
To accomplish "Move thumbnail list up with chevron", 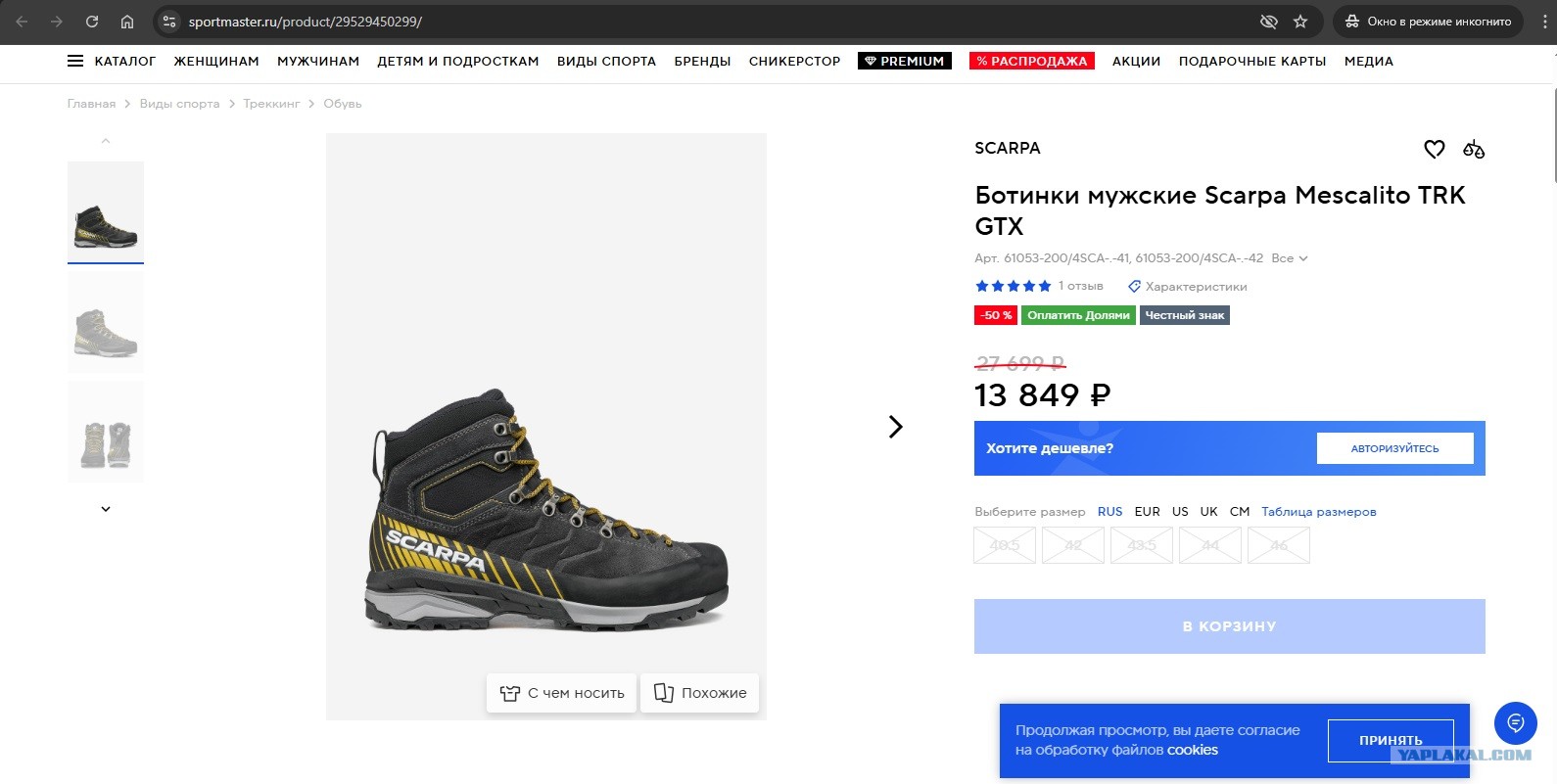I will [x=106, y=142].
